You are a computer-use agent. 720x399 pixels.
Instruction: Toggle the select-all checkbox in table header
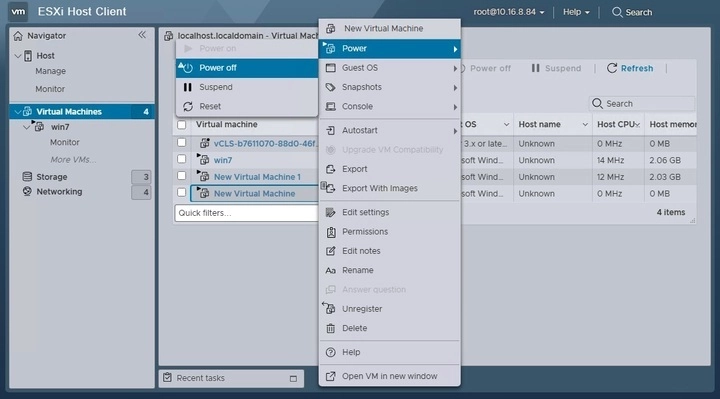point(182,124)
